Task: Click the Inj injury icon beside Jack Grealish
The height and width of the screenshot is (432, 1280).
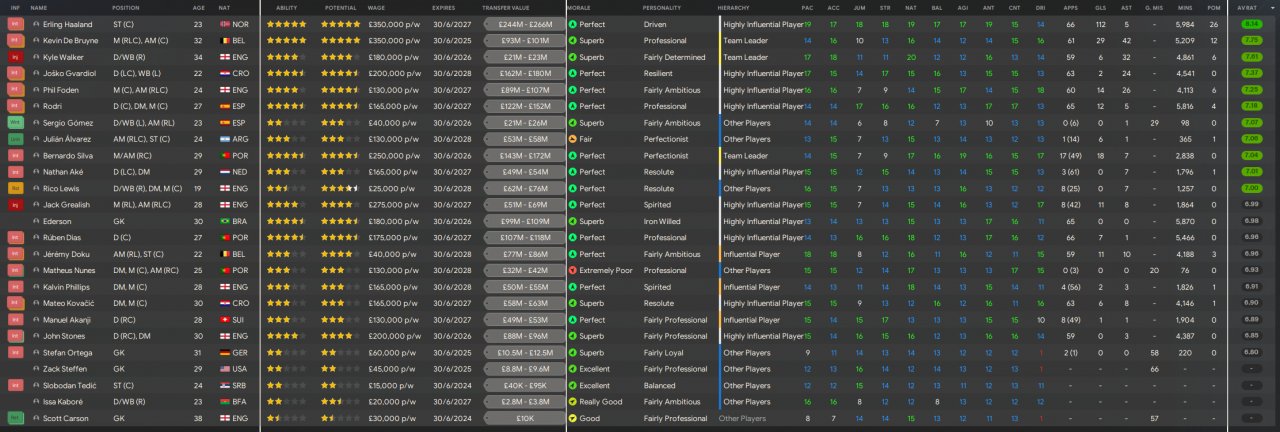Action: (15, 205)
